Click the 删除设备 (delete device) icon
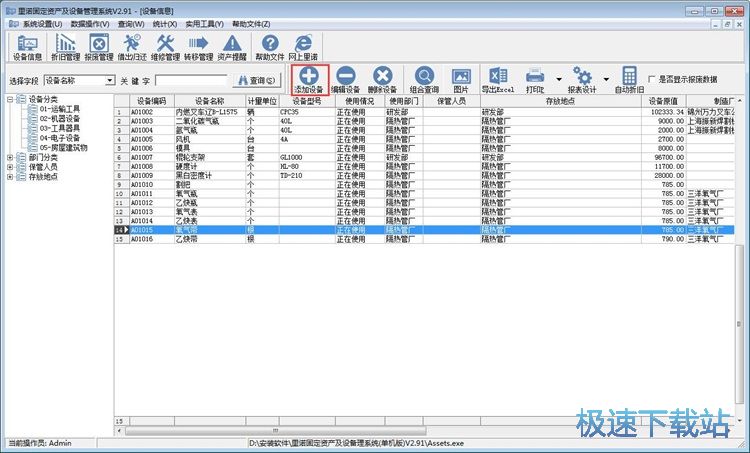Screen dimensions: 750x453 [382, 76]
